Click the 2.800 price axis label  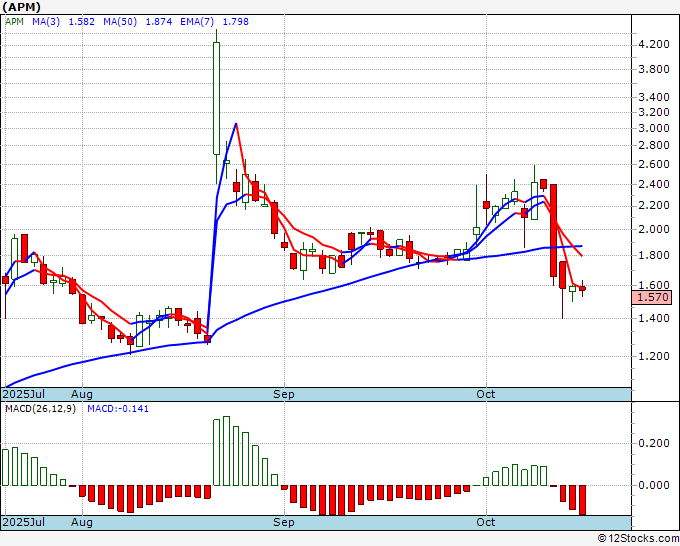tap(654, 145)
